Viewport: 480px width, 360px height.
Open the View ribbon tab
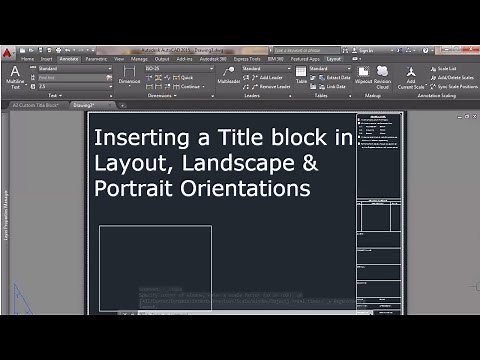[119, 59]
